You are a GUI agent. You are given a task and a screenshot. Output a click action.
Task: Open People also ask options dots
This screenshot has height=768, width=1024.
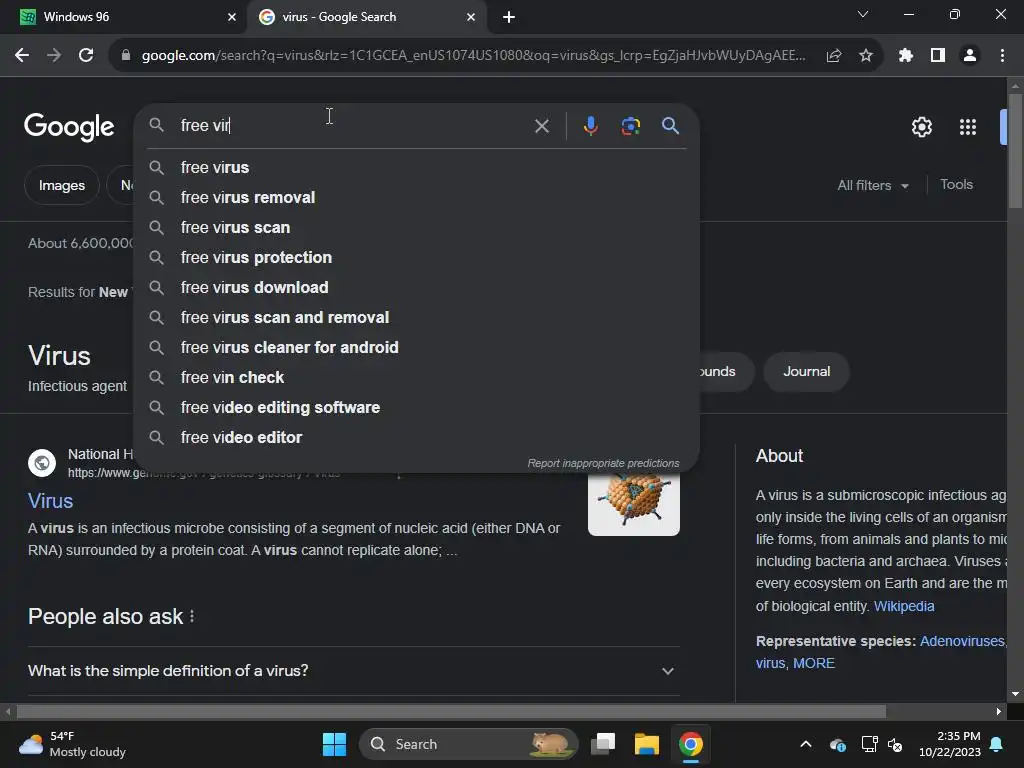tap(192, 616)
